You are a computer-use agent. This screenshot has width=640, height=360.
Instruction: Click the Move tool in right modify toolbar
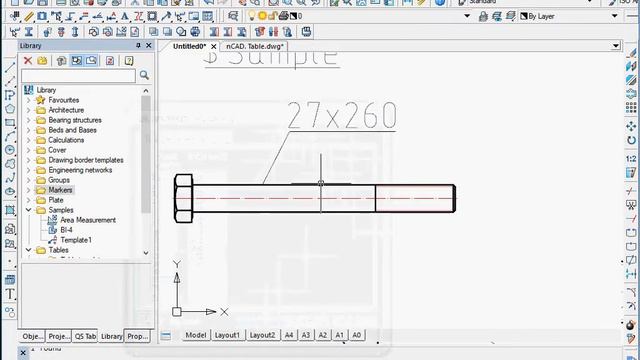631,126
